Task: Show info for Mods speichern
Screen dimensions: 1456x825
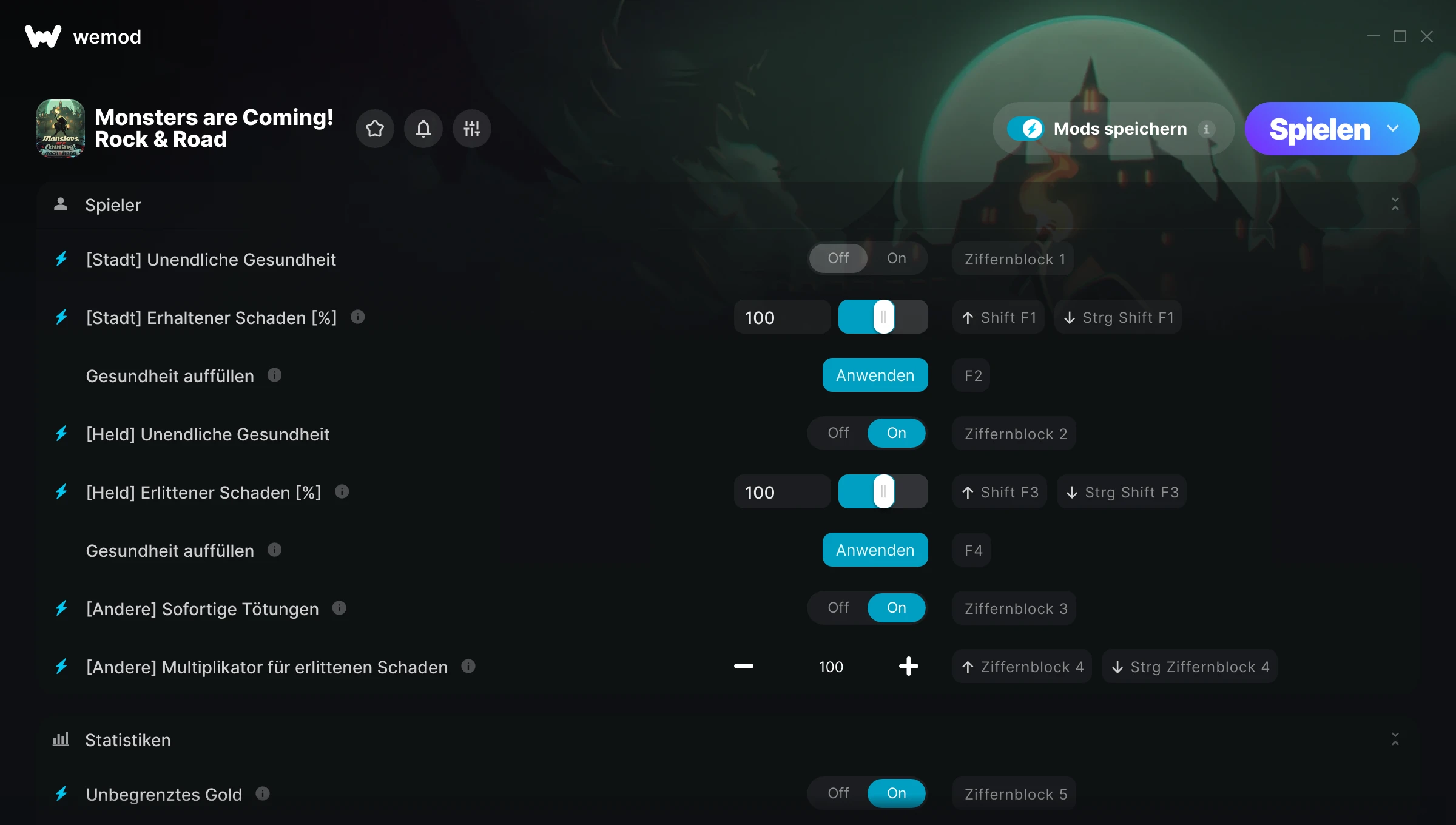Action: click(x=1207, y=129)
